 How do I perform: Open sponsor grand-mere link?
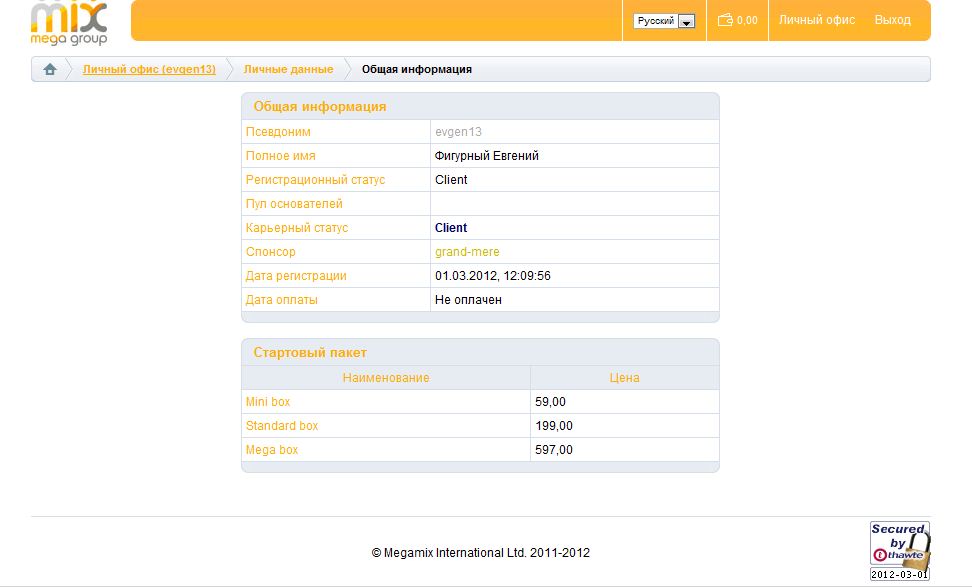tap(467, 252)
